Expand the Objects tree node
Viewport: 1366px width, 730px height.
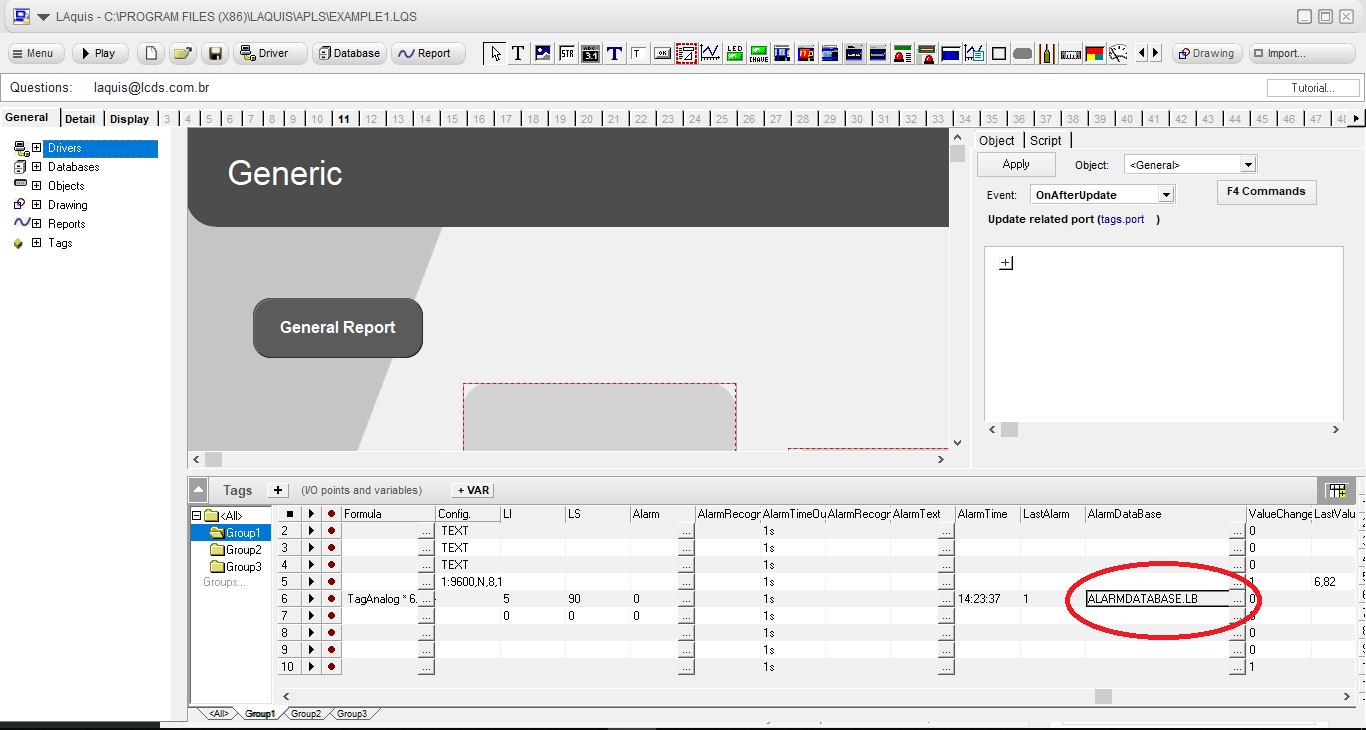click(36, 186)
